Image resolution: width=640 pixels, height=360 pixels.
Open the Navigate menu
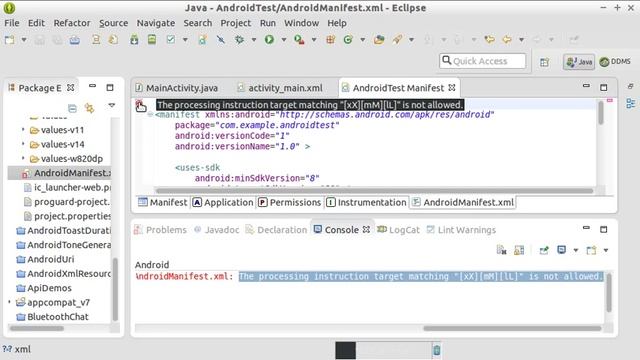(x=156, y=23)
